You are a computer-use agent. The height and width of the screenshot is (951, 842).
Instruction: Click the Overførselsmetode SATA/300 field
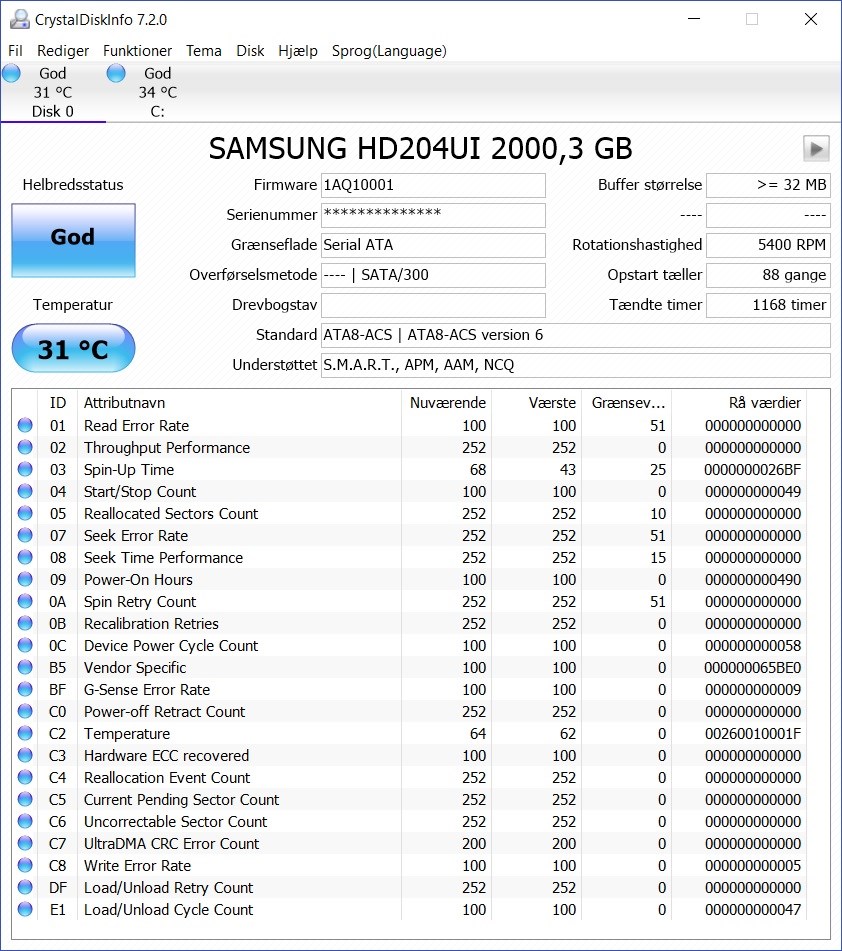pos(433,275)
